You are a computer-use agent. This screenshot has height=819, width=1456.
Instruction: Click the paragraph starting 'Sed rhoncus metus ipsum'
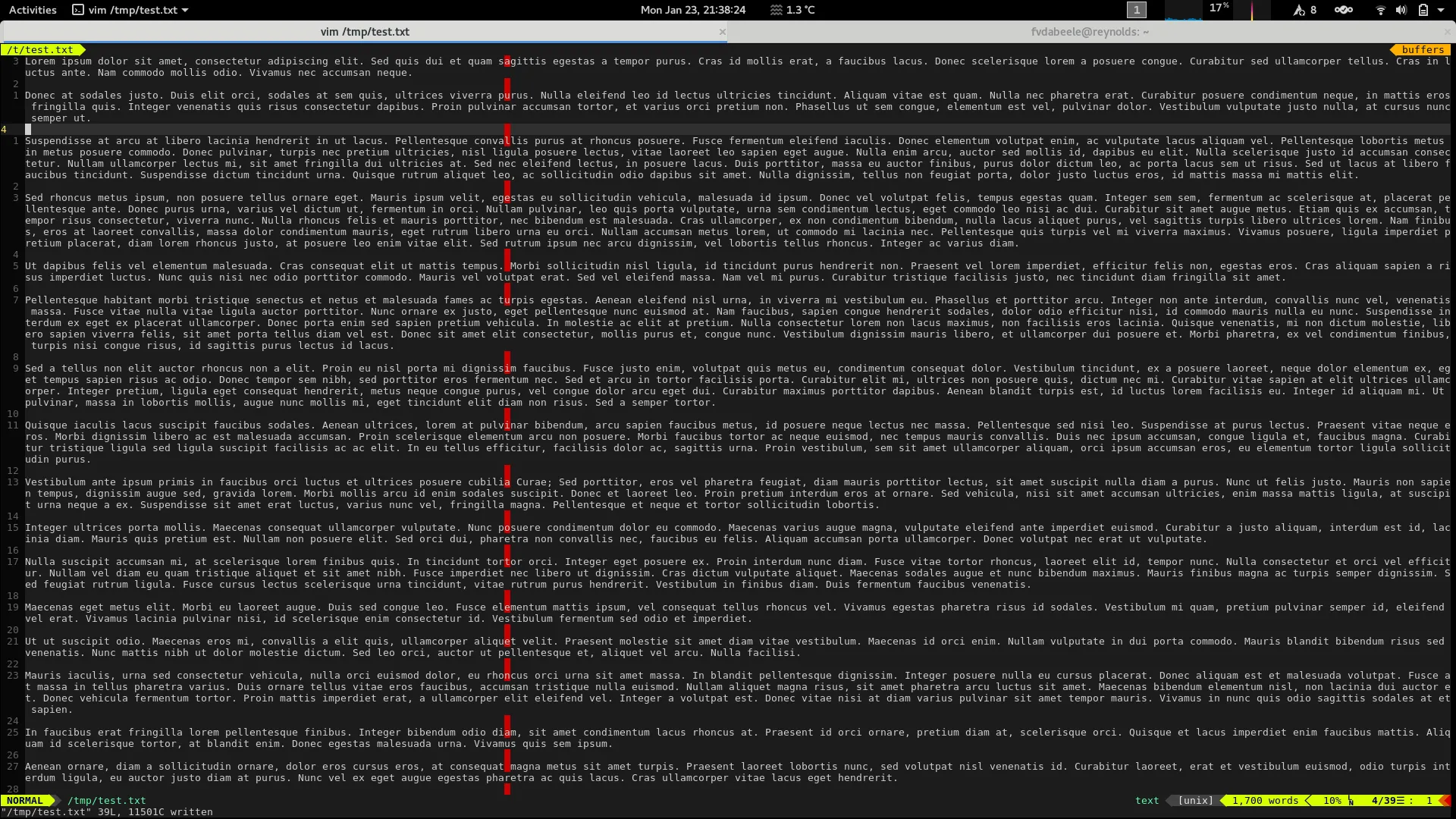coord(737,220)
